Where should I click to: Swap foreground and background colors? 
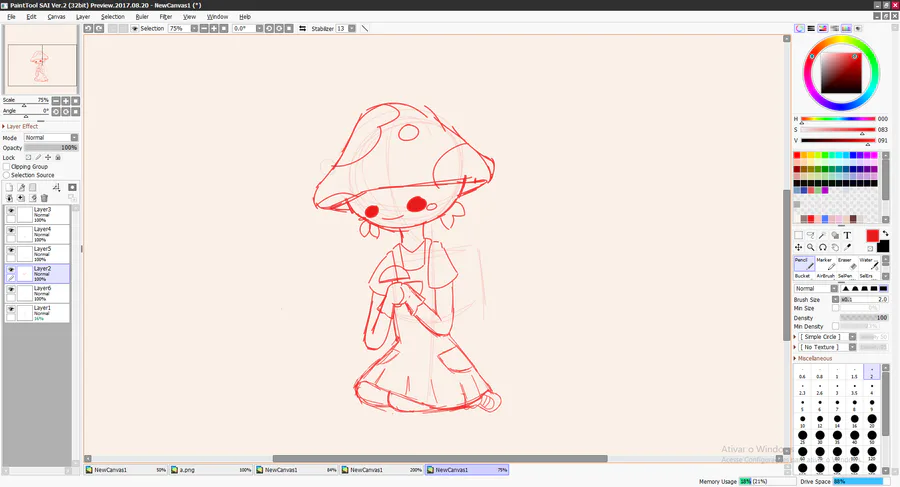coord(885,233)
